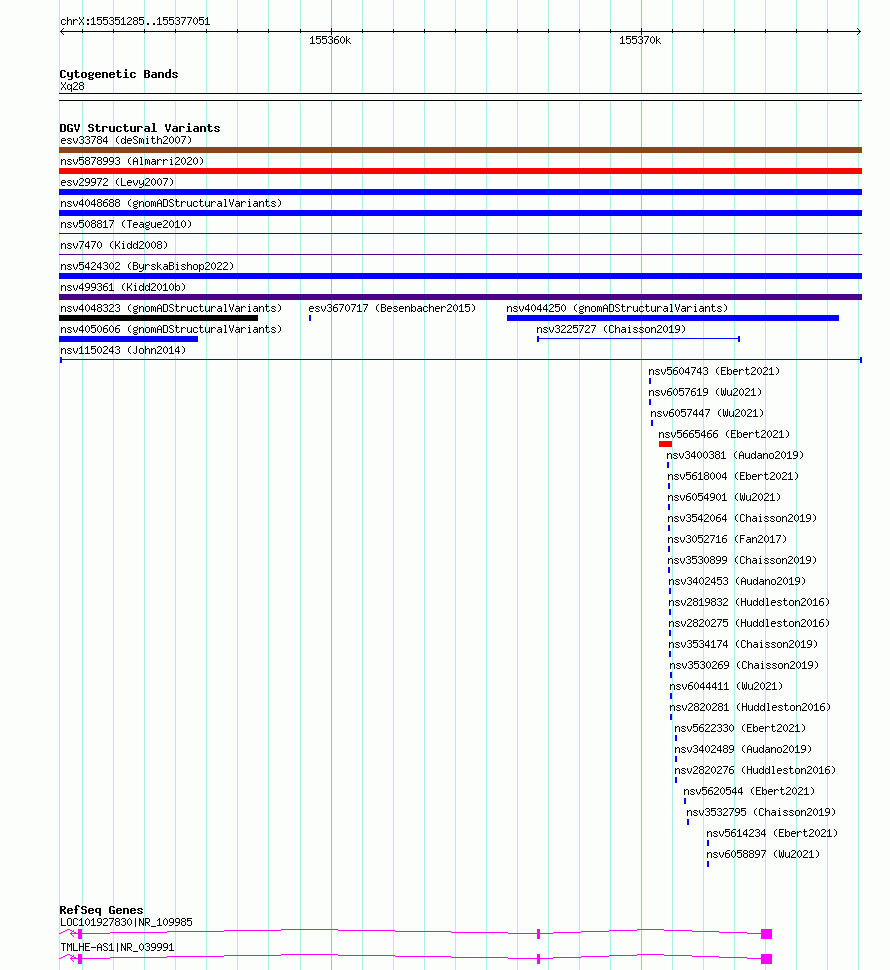Screen dimensions: 890x970
Task: Click nsv3052716 (Fan2017) label
Action: click(x=727, y=540)
